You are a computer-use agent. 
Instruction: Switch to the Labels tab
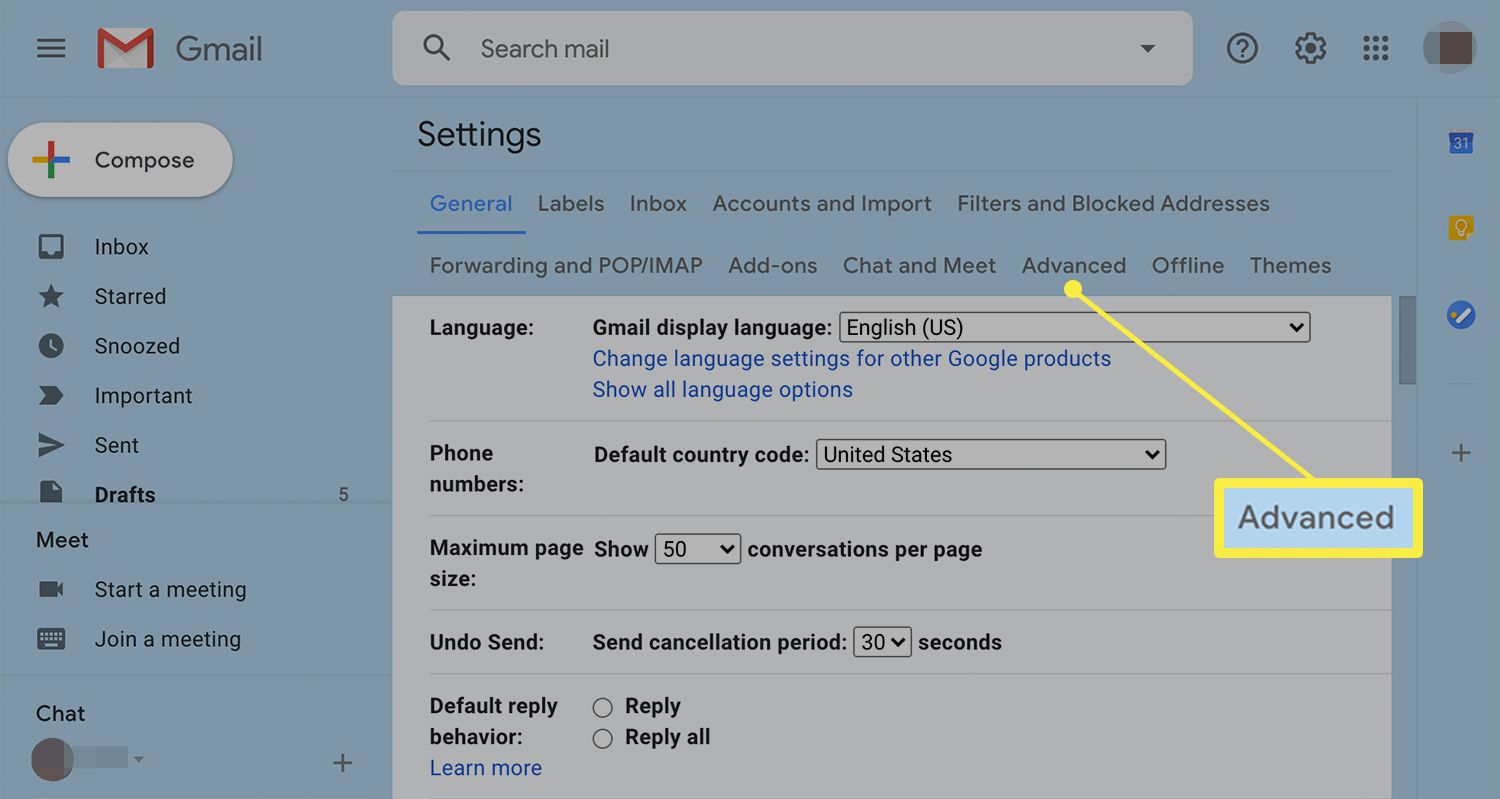(x=571, y=204)
